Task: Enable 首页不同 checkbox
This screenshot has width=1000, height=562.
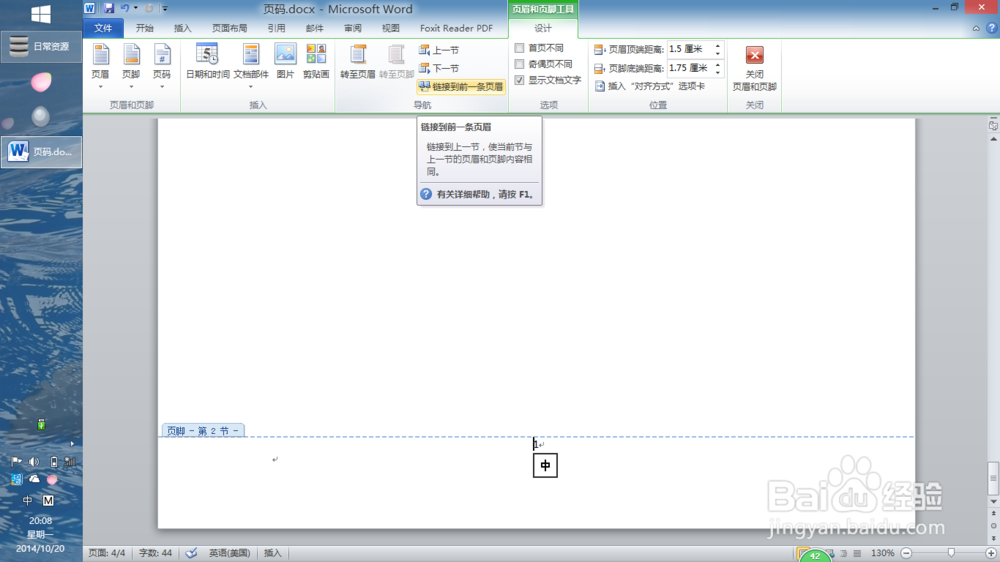Action: point(519,48)
